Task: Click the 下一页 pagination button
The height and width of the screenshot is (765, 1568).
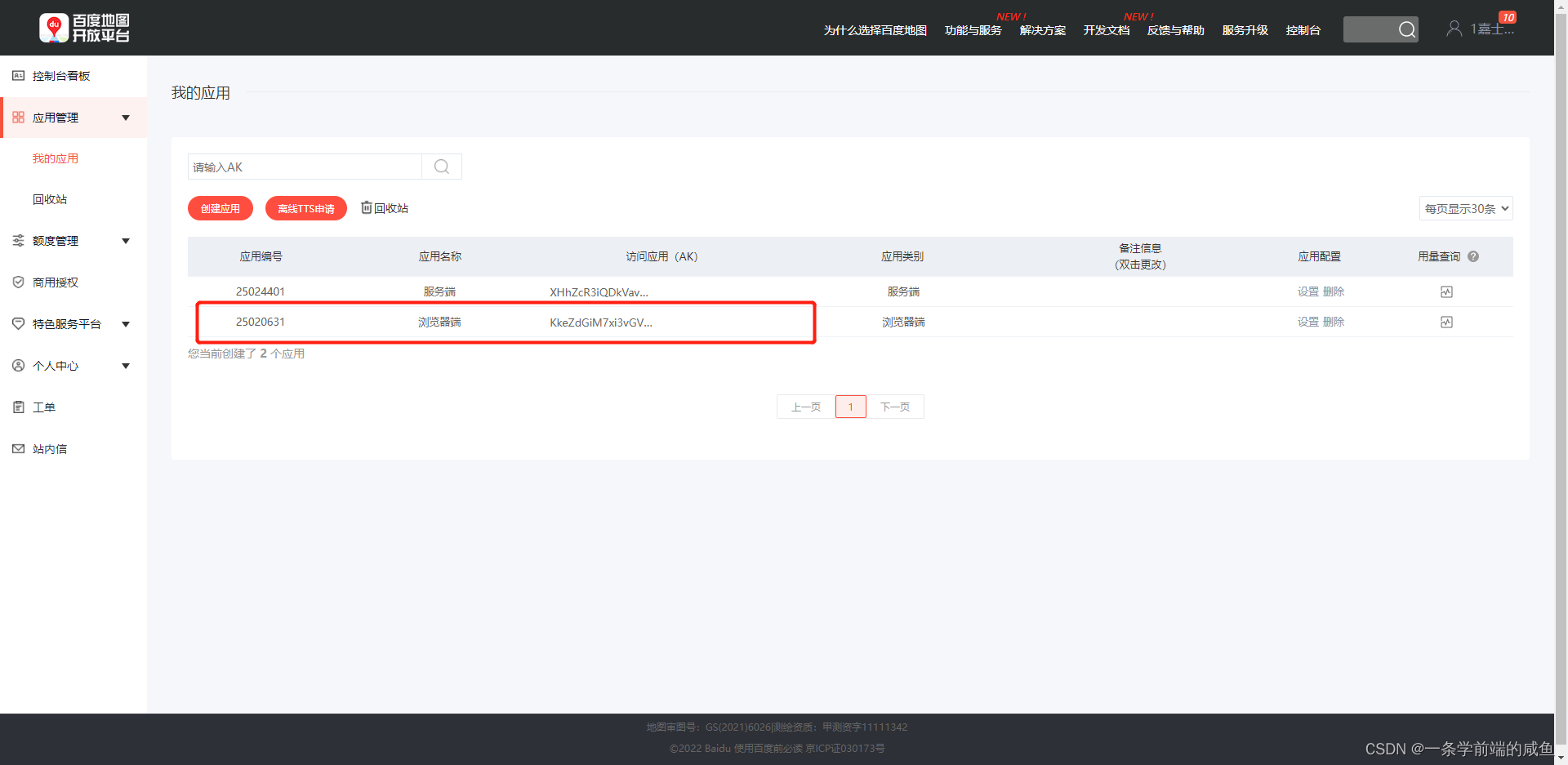Action: pos(895,407)
